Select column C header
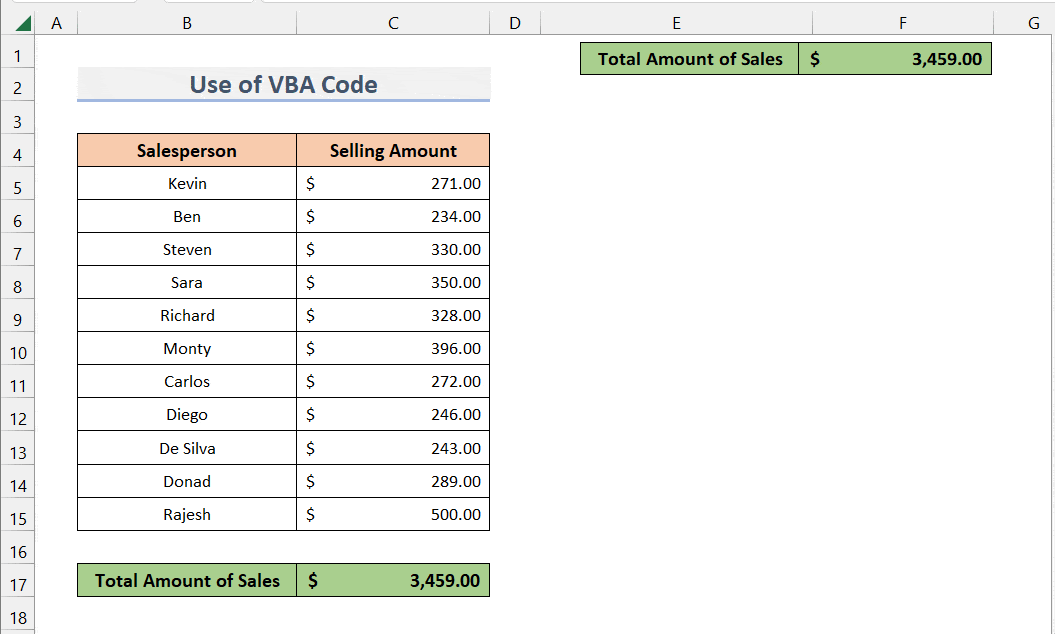The height and width of the screenshot is (634, 1055). tap(393, 24)
